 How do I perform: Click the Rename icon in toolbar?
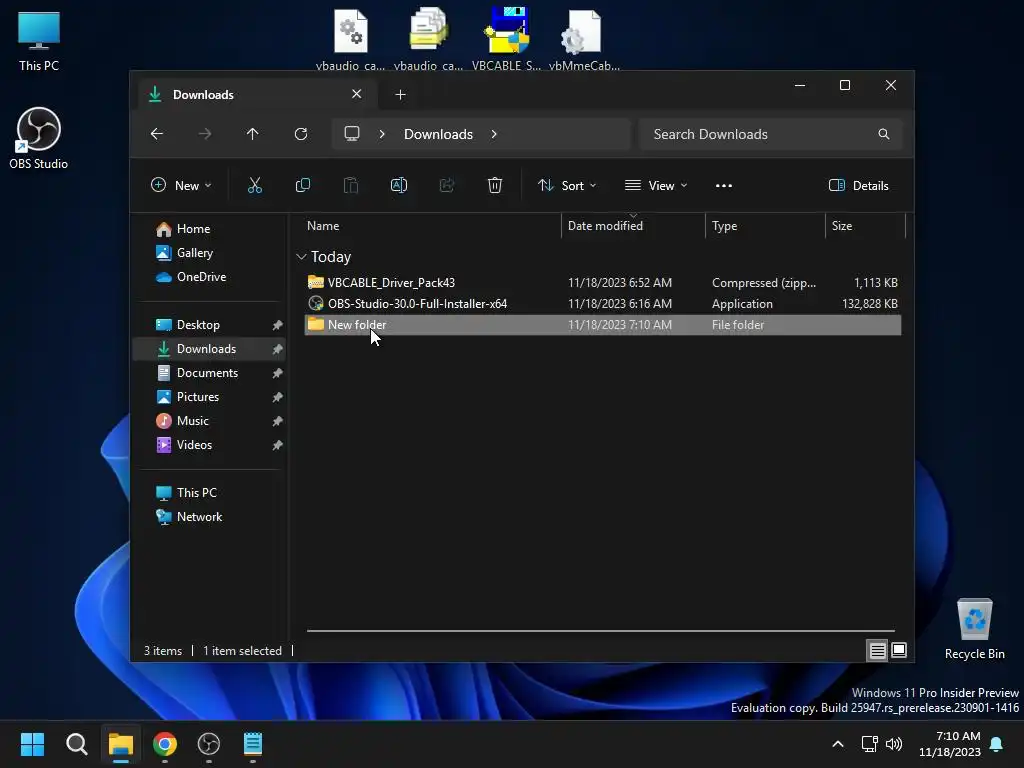[399, 185]
